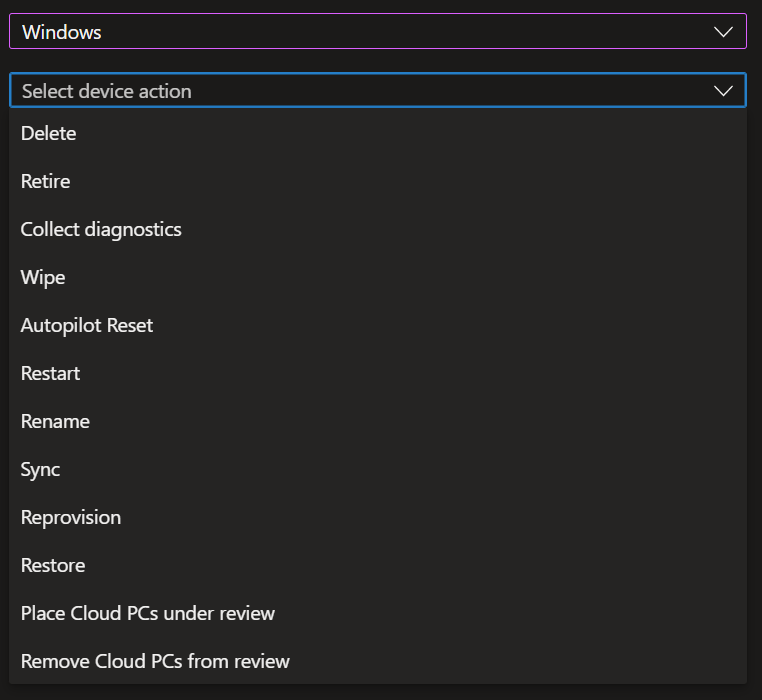Choose the Delete device action

coord(378,133)
